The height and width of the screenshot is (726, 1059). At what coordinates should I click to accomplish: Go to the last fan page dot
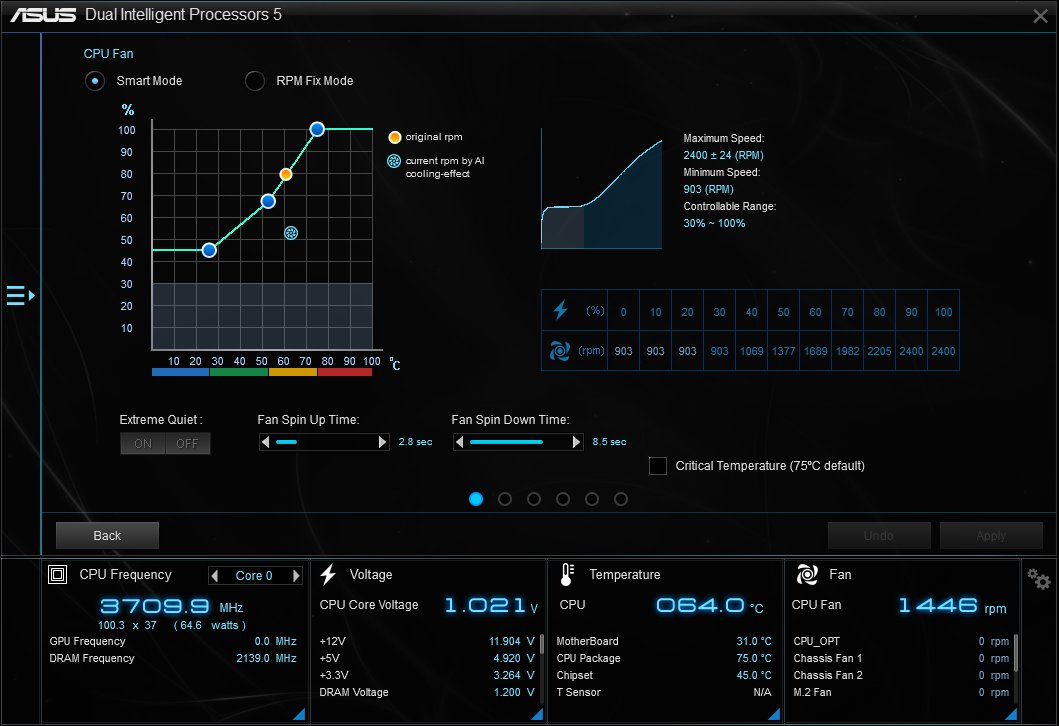[x=621, y=499]
